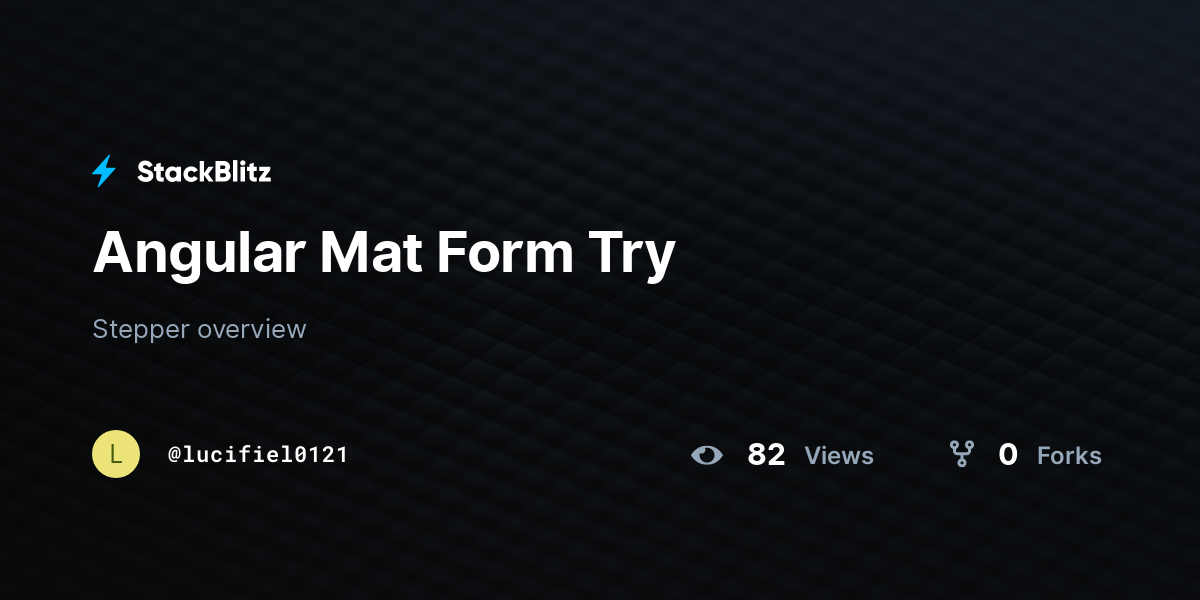Select the 82 view count number
This screenshot has width=1200, height=600.
tap(766, 455)
